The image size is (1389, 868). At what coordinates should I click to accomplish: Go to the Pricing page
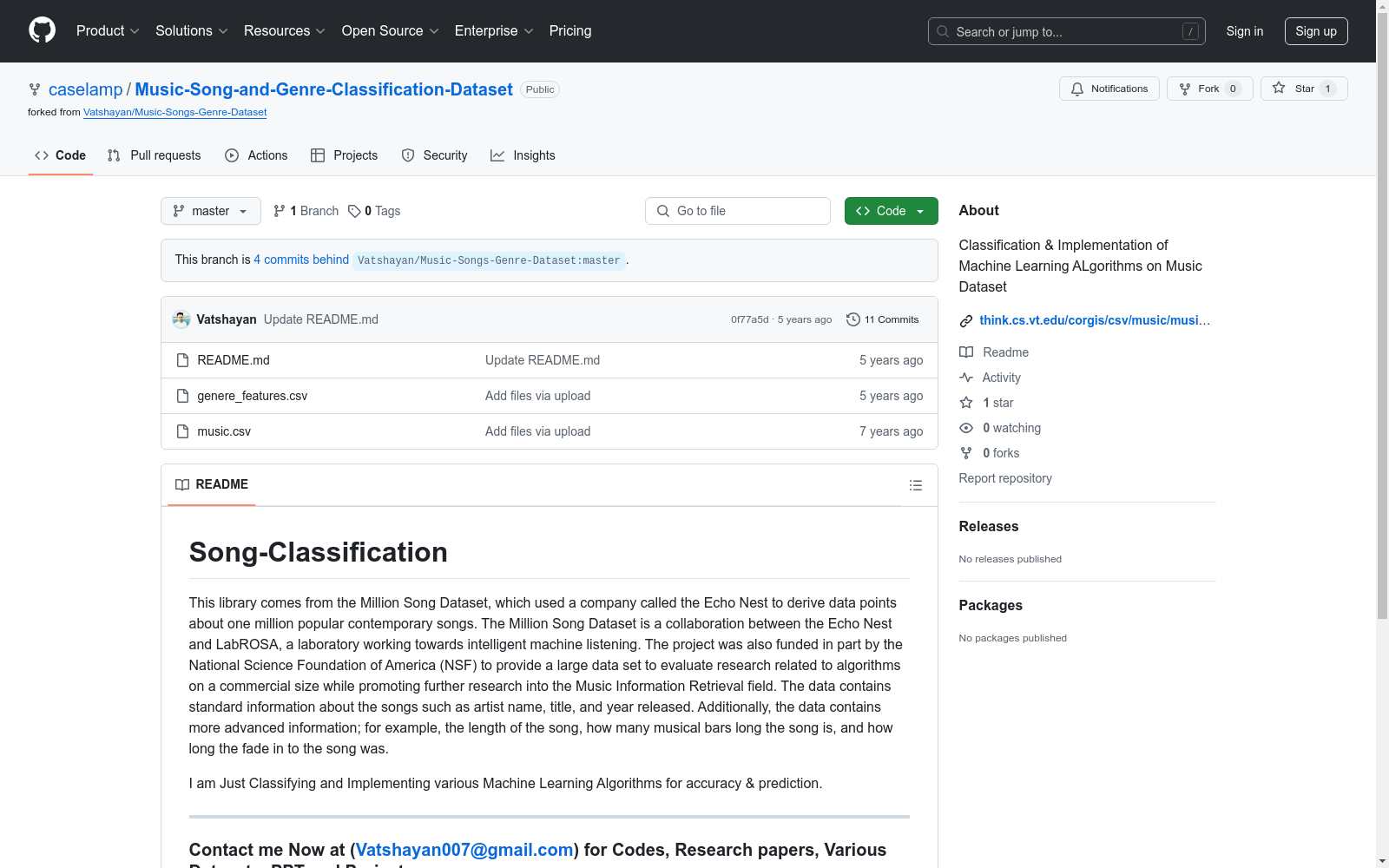570,30
